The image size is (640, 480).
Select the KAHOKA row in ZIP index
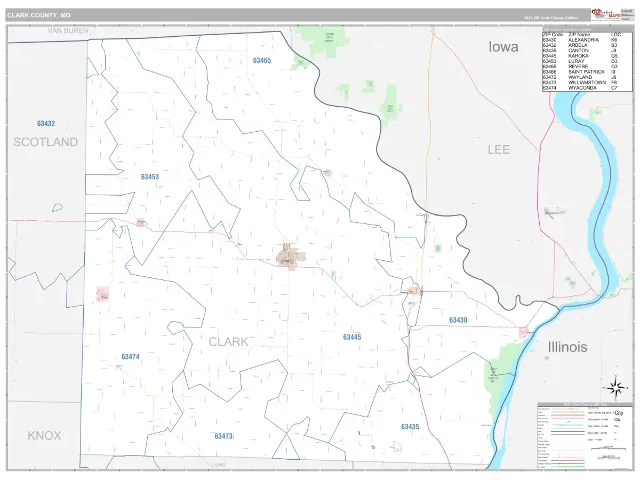coord(587,56)
